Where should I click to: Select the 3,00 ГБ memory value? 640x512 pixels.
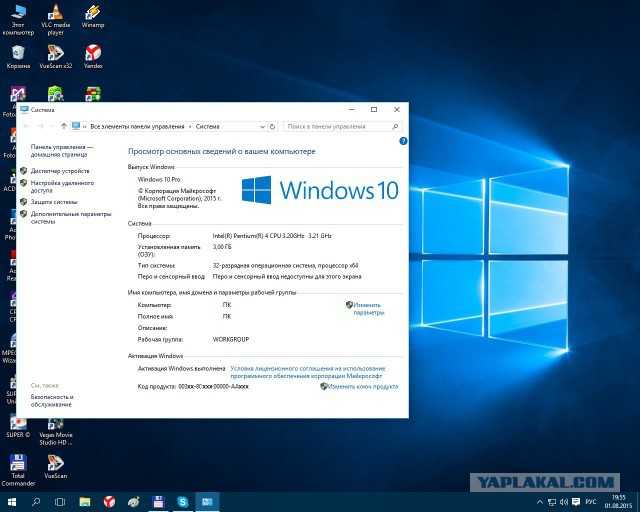222,247
